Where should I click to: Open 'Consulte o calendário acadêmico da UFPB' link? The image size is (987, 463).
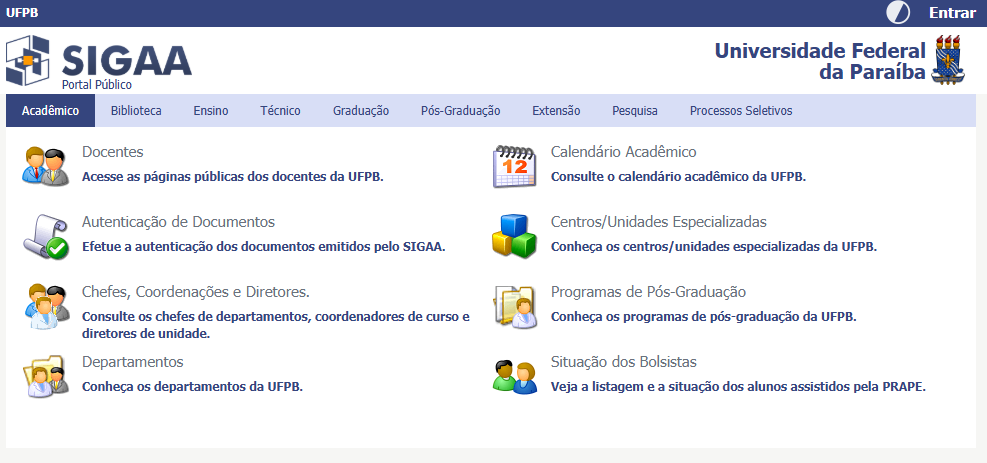(678, 176)
